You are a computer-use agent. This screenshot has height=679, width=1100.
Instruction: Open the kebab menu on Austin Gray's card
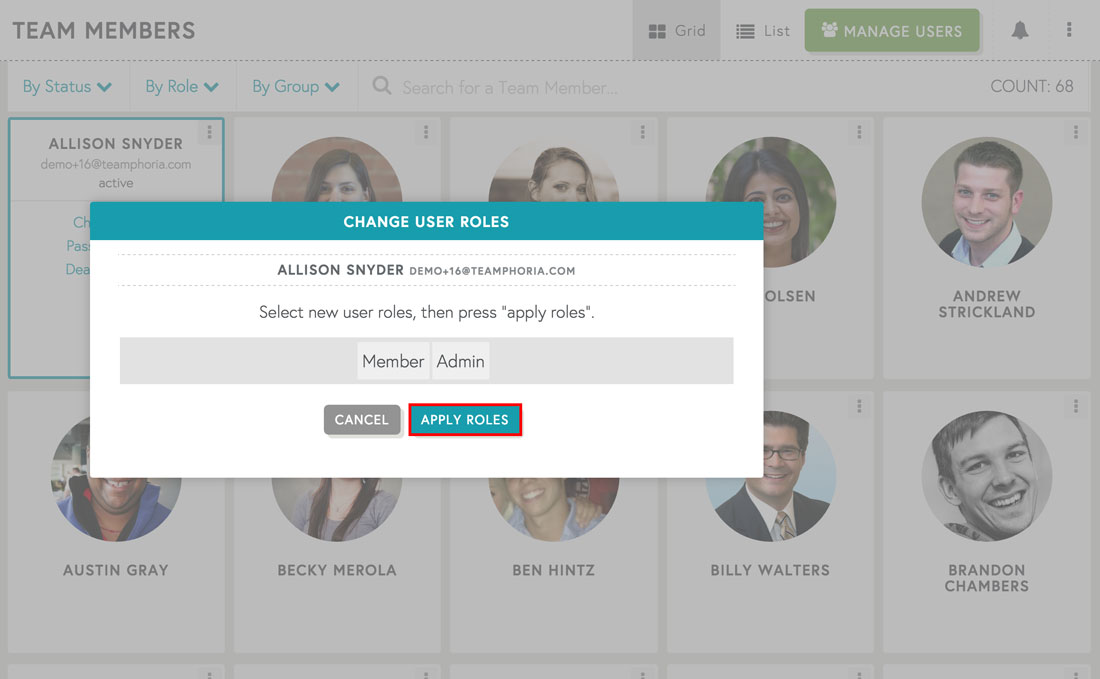pyautogui.click(x=209, y=406)
